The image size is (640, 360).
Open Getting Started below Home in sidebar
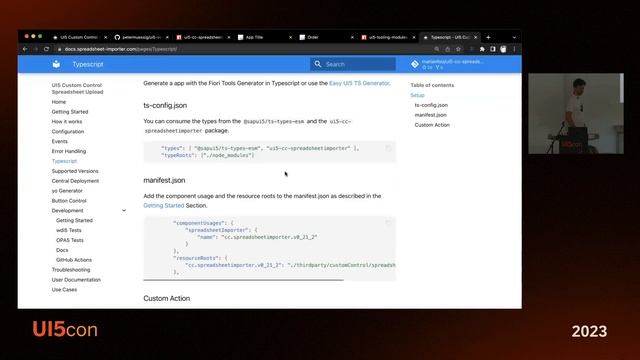click(x=70, y=111)
